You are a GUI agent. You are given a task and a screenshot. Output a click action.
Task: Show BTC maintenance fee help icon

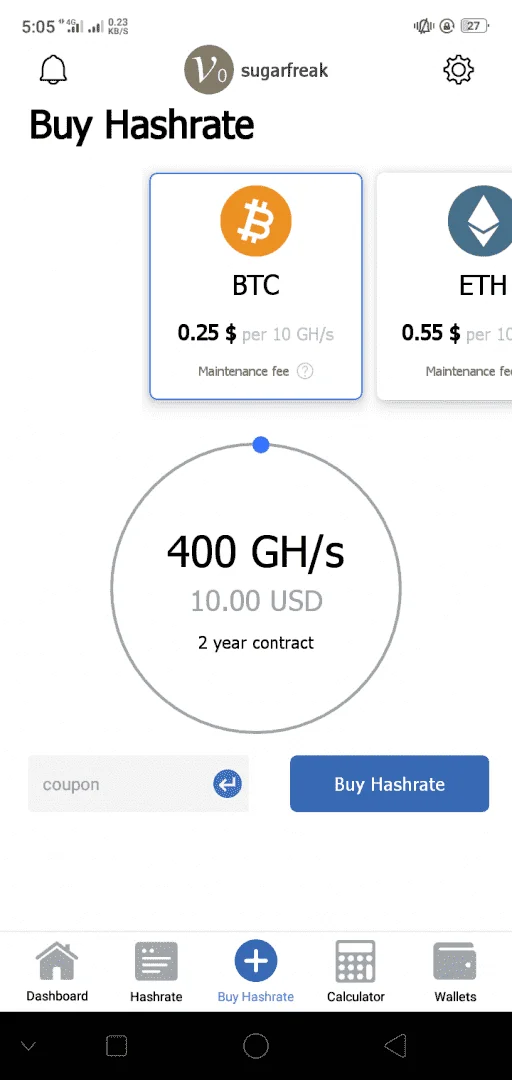click(305, 371)
